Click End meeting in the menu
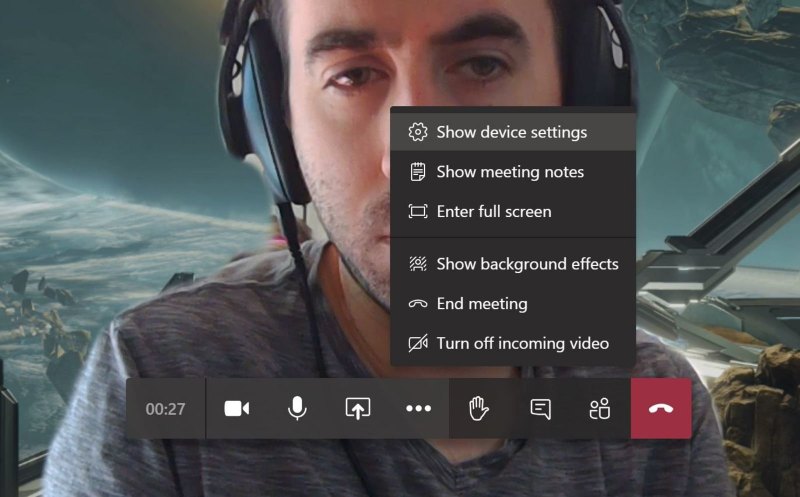 [513, 304]
